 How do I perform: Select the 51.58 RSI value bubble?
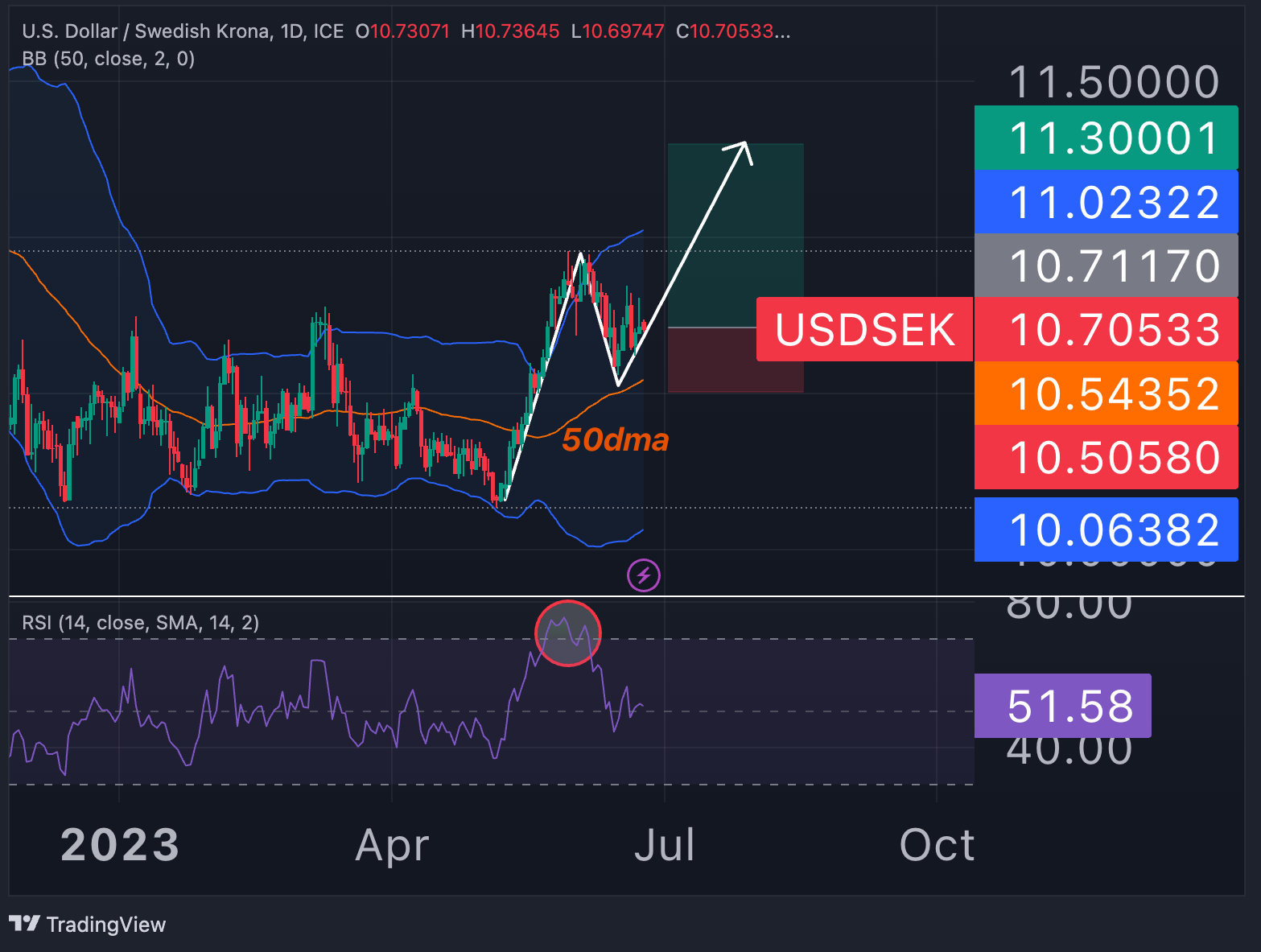1062,706
